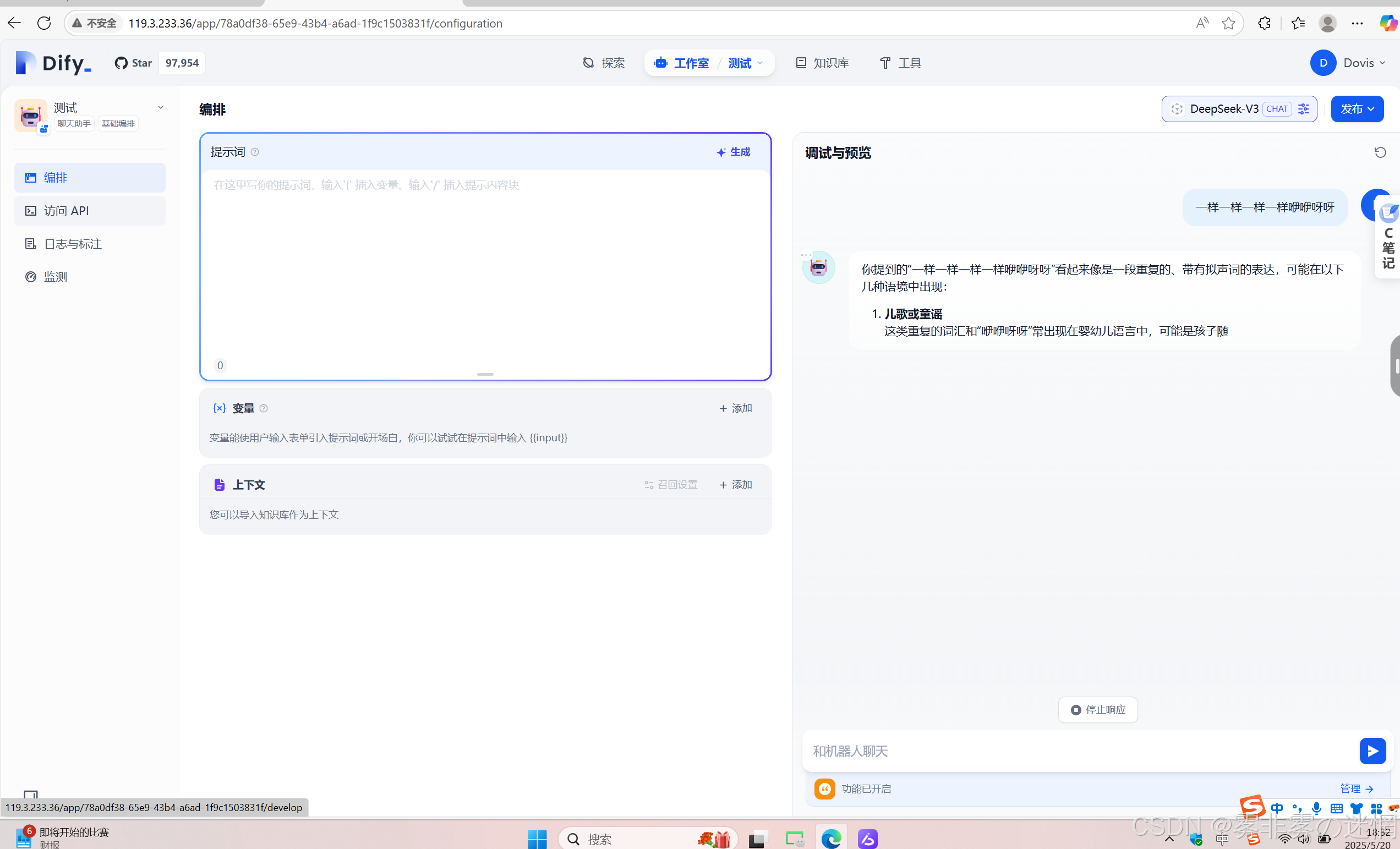
Task: Open the knowledge base tab
Action: (822, 63)
